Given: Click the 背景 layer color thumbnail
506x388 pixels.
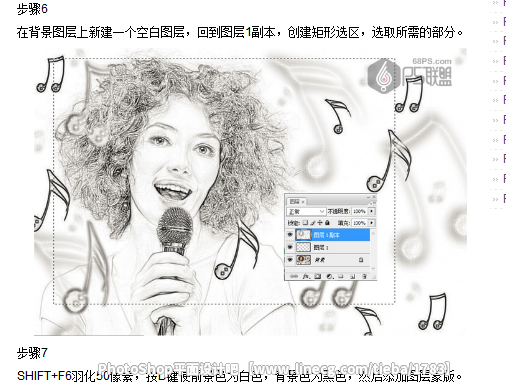Looking at the screenshot, I should [x=303, y=260].
